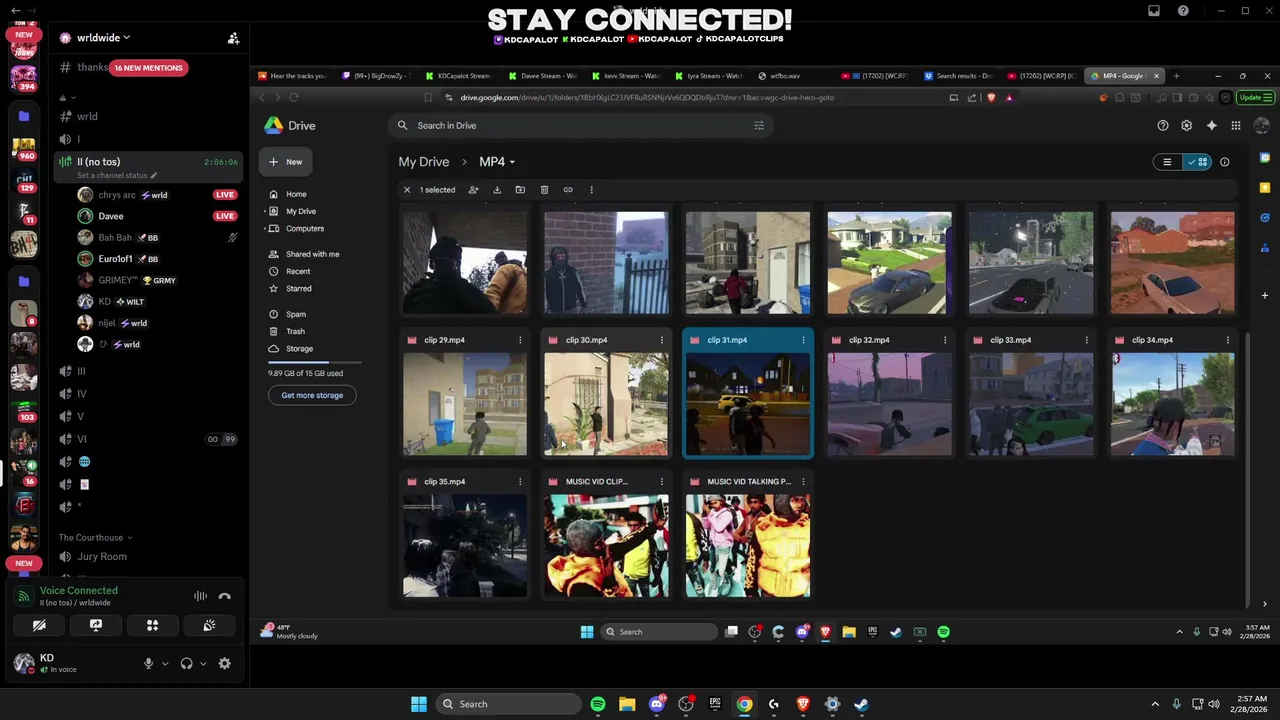Click Share icon in Drive selection toolbar
This screenshot has height=720, width=1280.
(x=473, y=190)
